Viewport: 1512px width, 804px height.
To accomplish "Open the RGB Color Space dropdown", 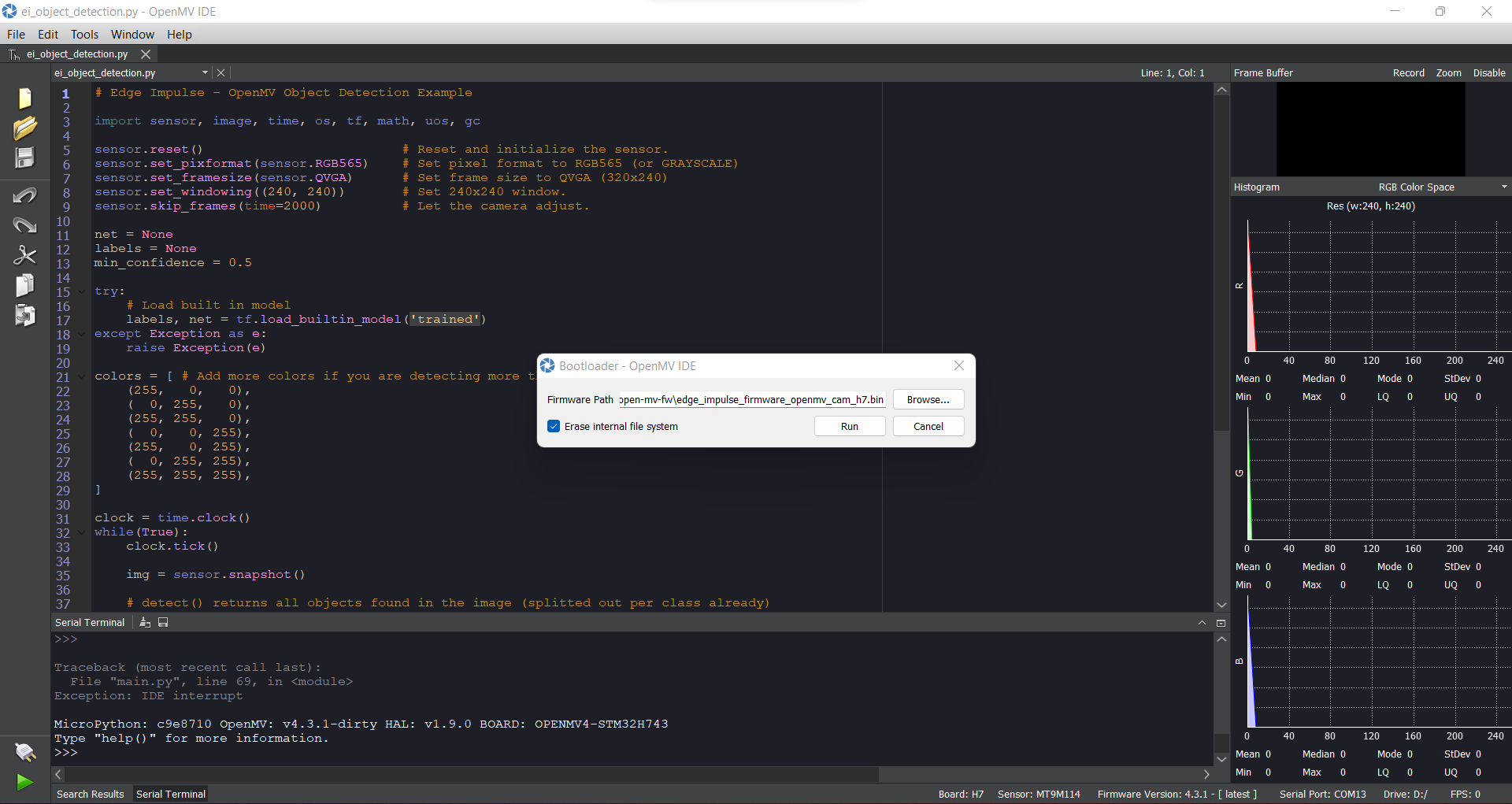I will tap(1441, 187).
